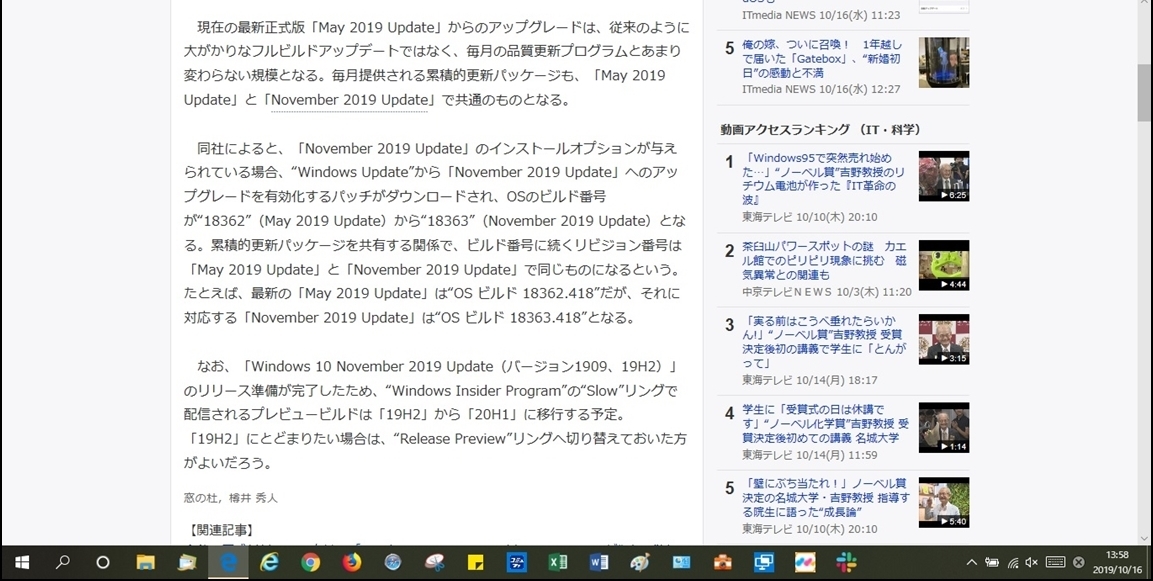
Task: Open volume muted speaker icon
Action: 1032,563
